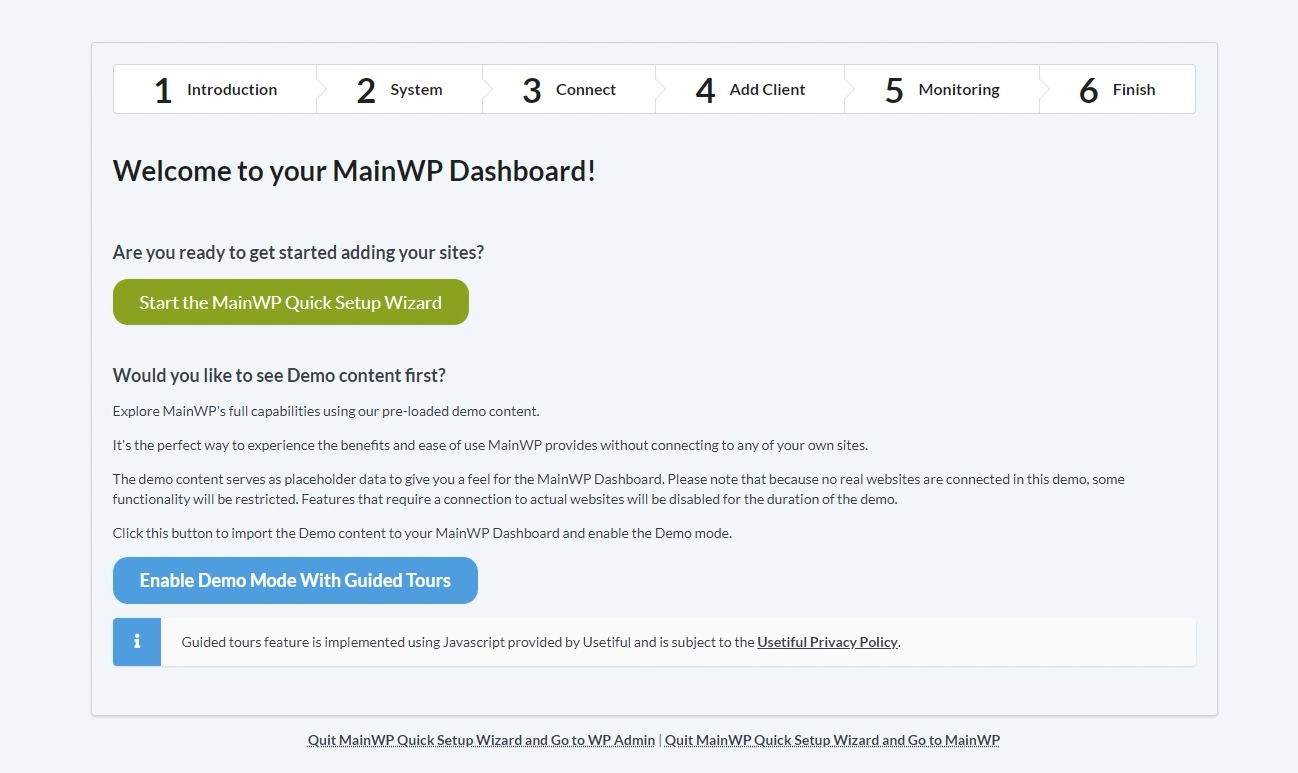Go to the Finish step
Image resolution: width=1298 pixels, height=773 pixels.
[x=1134, y=89]
